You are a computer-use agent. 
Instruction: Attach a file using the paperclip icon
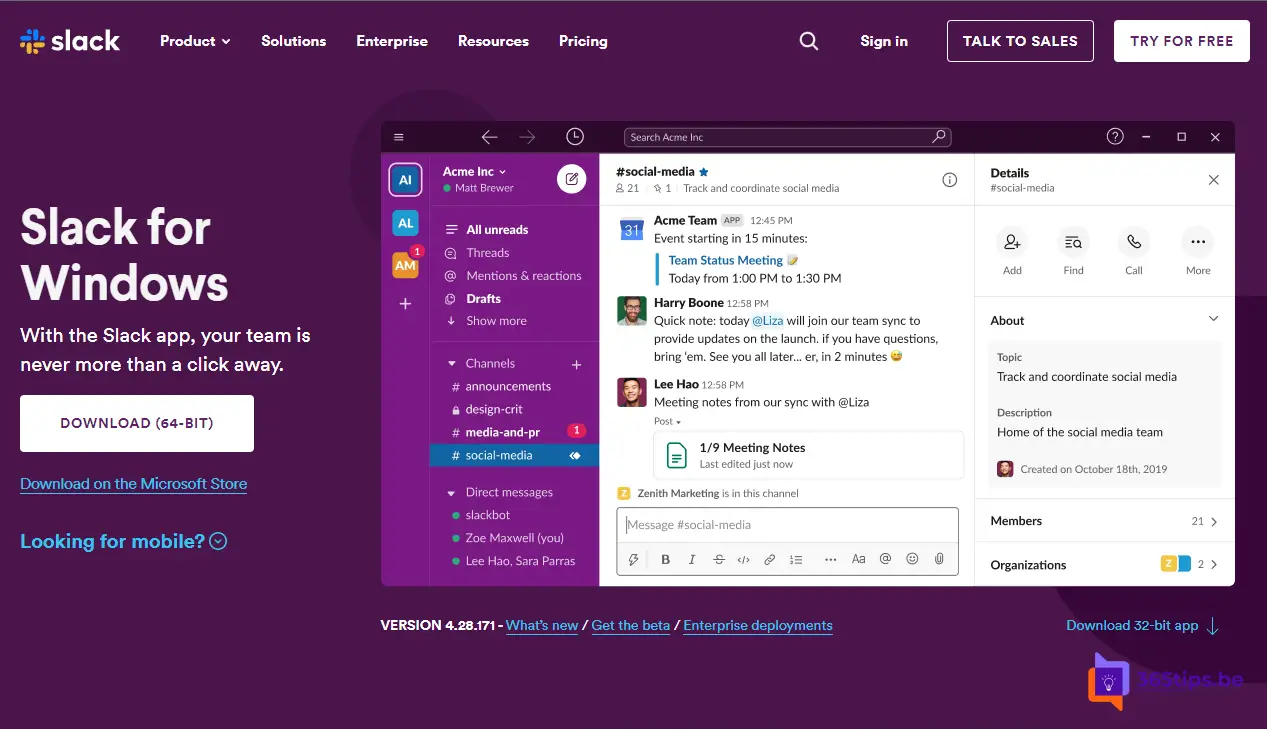[938, 558]
